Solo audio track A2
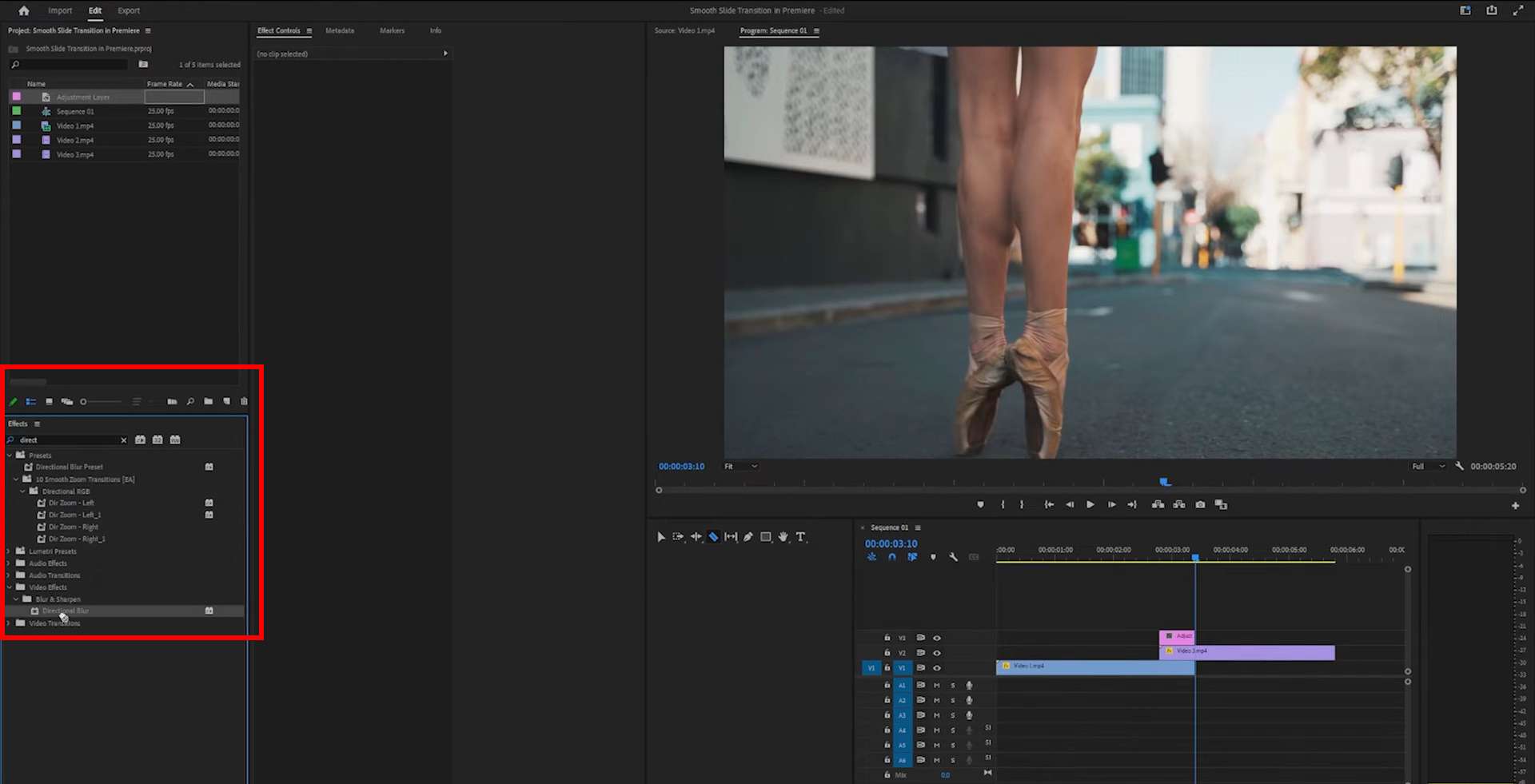This screenshot has height=784, width=1535. coord(952,700)
